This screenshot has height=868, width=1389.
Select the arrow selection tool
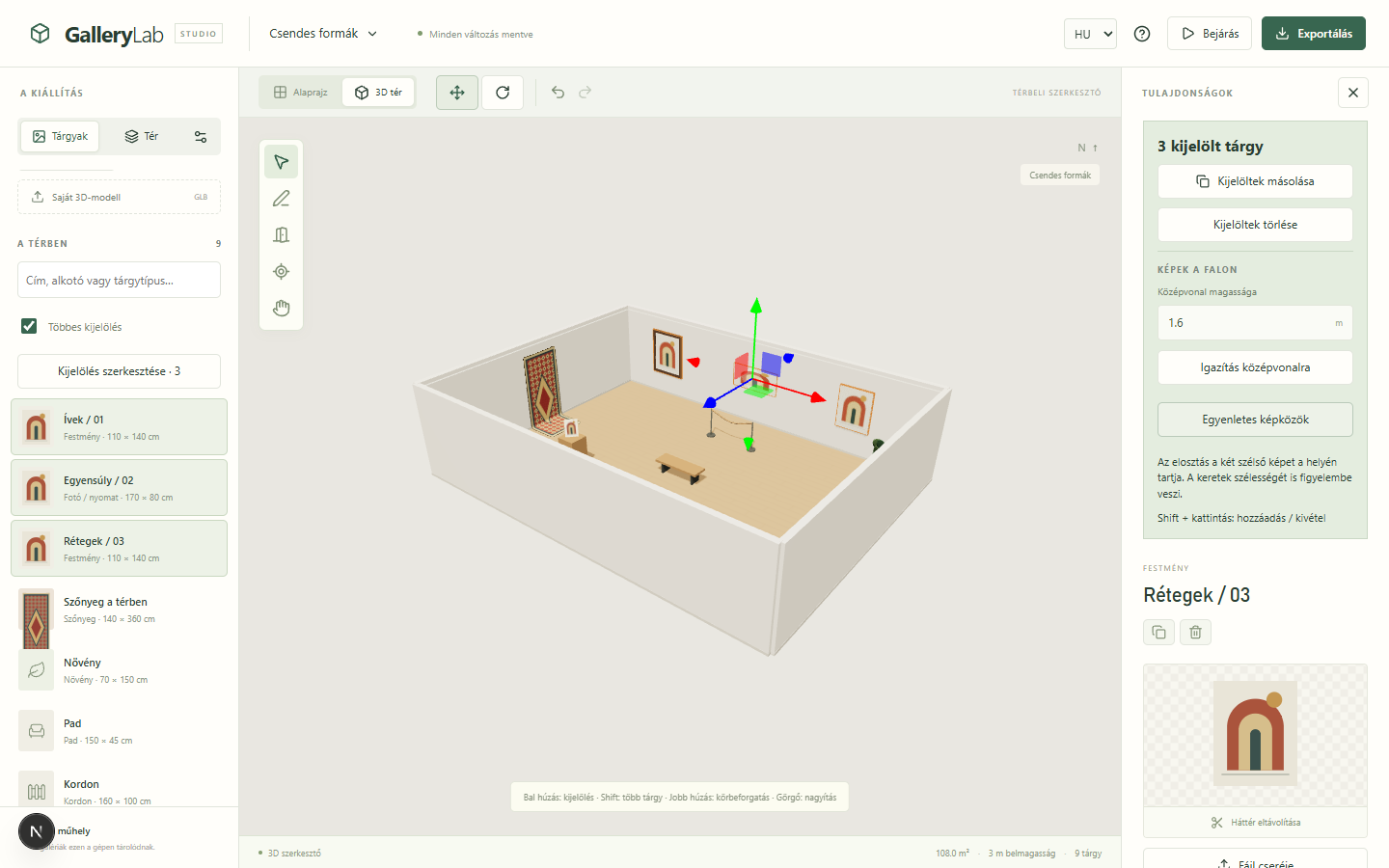(281, 162)
